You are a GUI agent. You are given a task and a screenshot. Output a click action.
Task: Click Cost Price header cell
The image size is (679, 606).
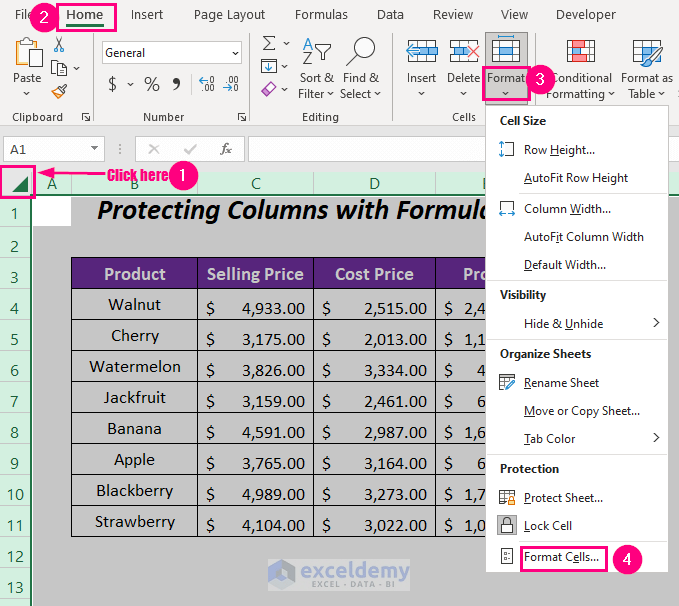[x=375, y=274]
